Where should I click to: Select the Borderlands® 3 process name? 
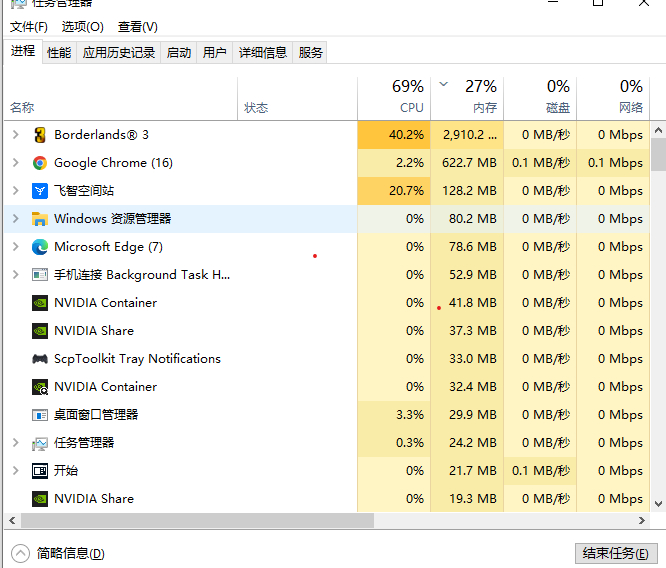pyautogui.click(x=102, y=135)
